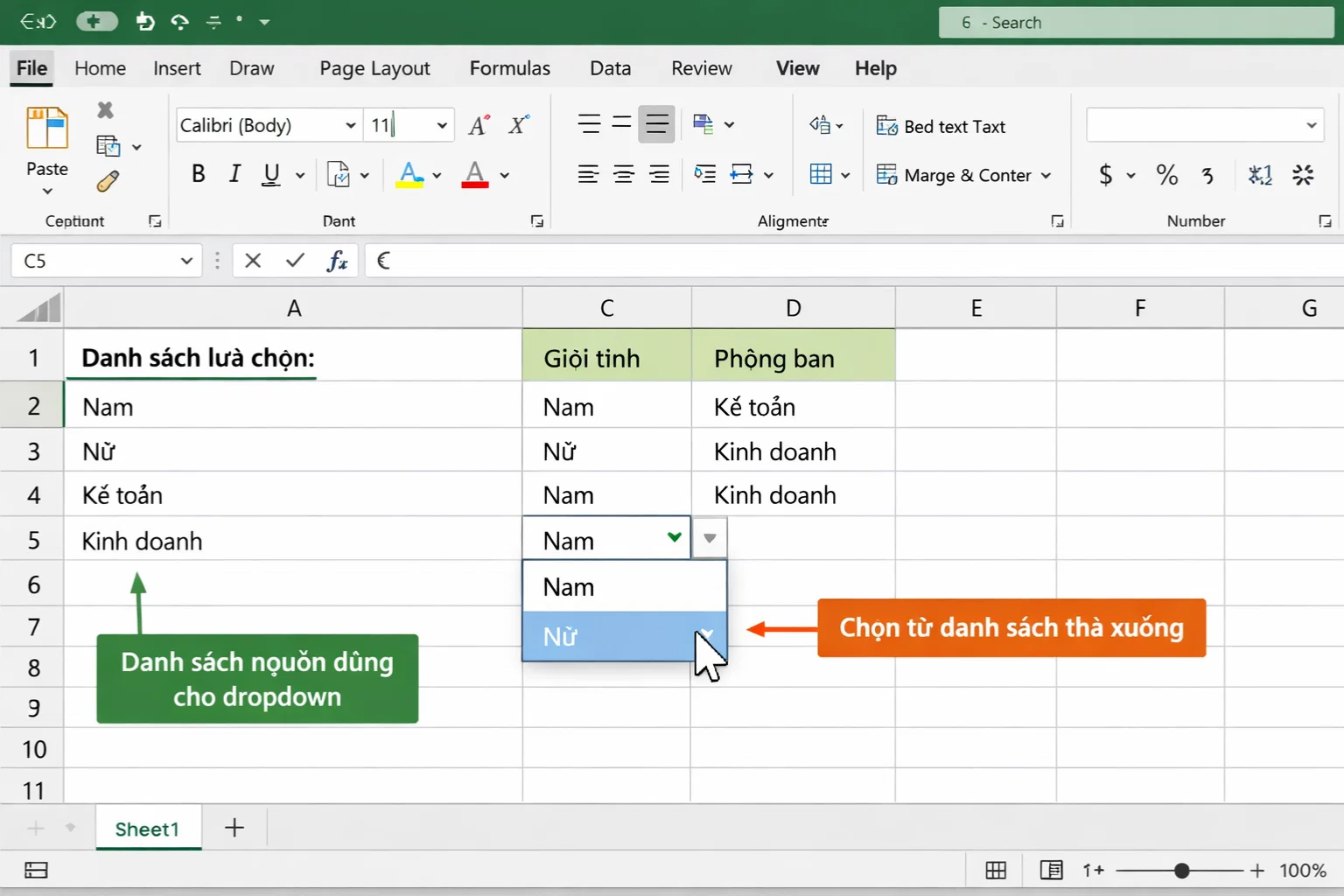Image resolution: width=1344 pixels, height=896 pixels.
Task: Apply italic formatting
Action: click(x=234, y=174)
